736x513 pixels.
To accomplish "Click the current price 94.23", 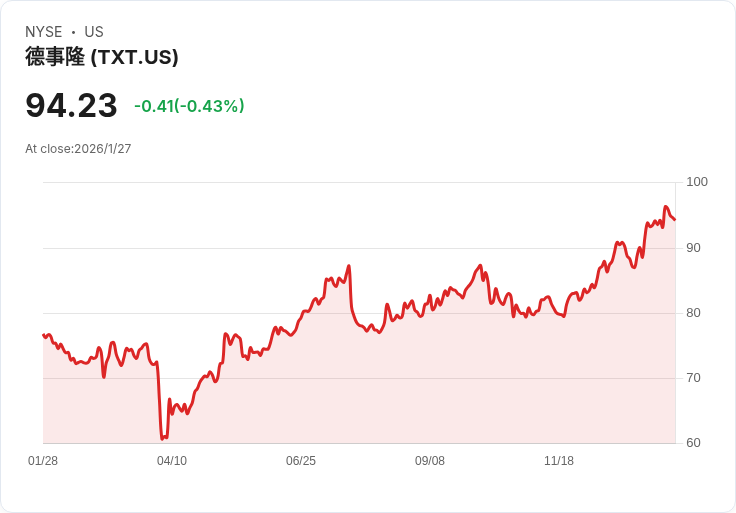I will coord(71,106).
